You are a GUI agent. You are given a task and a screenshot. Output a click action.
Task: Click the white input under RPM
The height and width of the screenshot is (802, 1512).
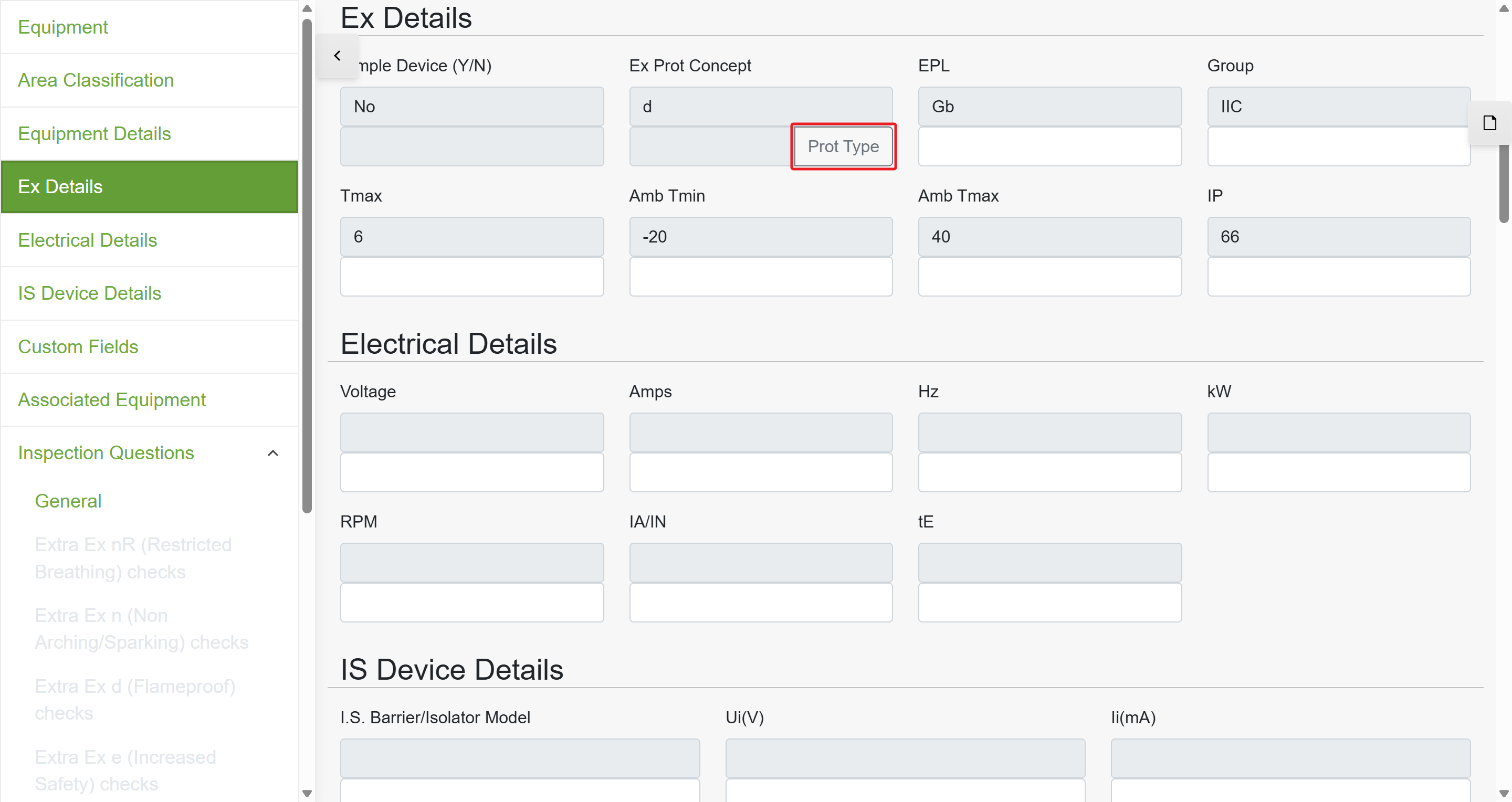(x=472, y=603)
